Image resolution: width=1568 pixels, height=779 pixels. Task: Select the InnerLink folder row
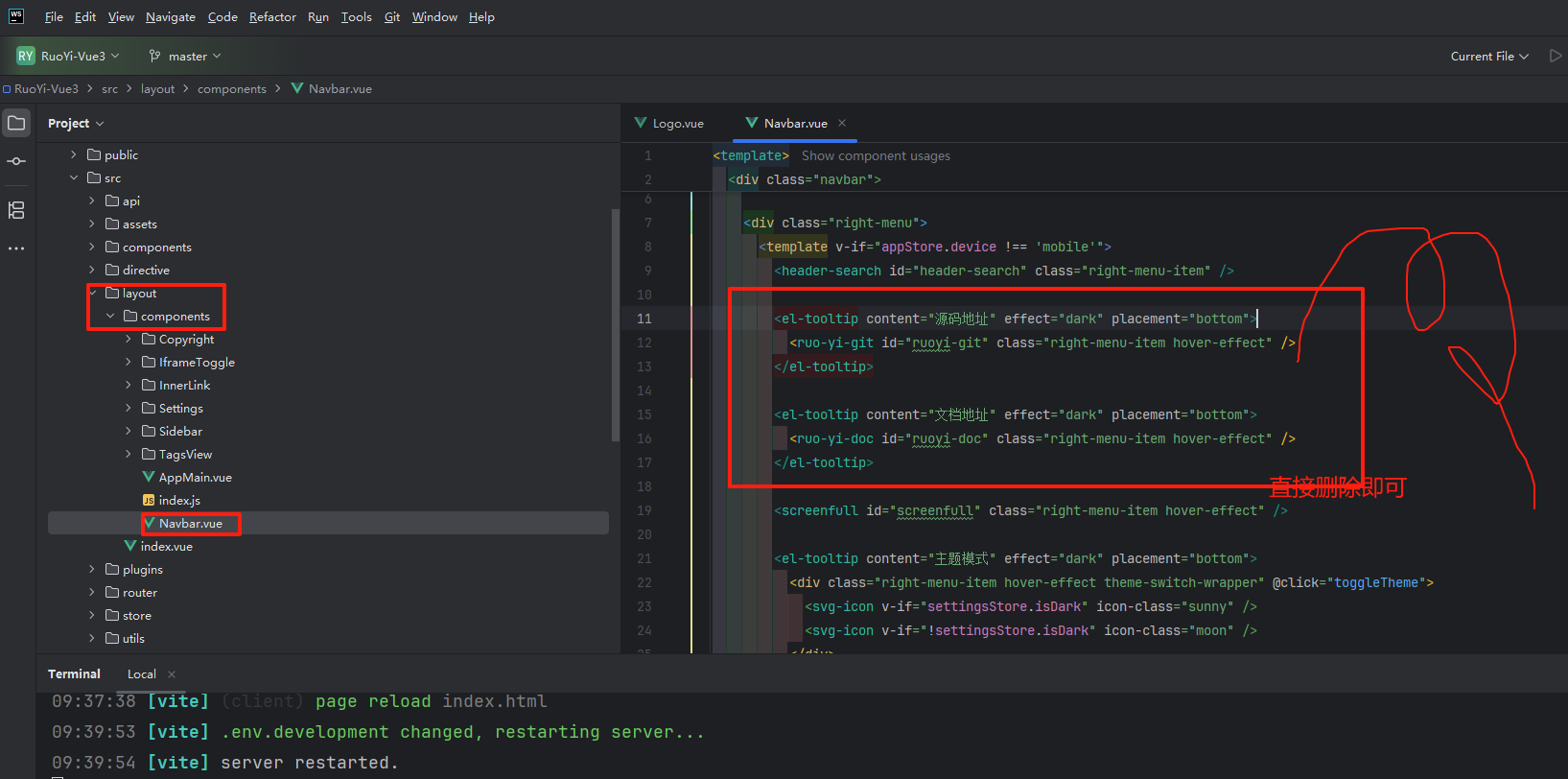pyautogui.click(x=328, y=385)
